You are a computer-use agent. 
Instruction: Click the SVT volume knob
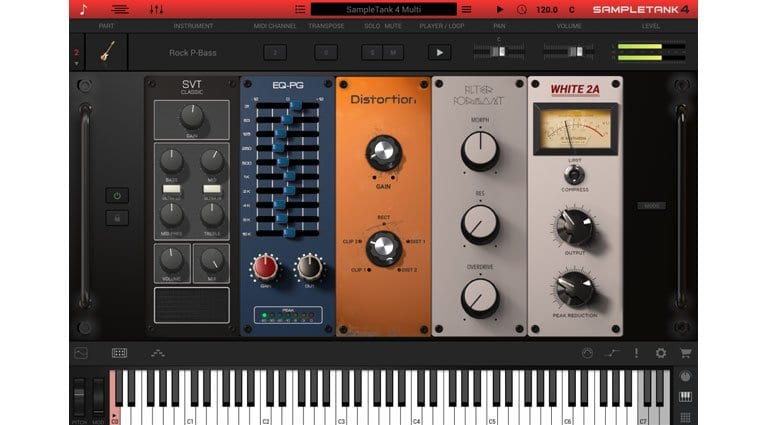171,260
